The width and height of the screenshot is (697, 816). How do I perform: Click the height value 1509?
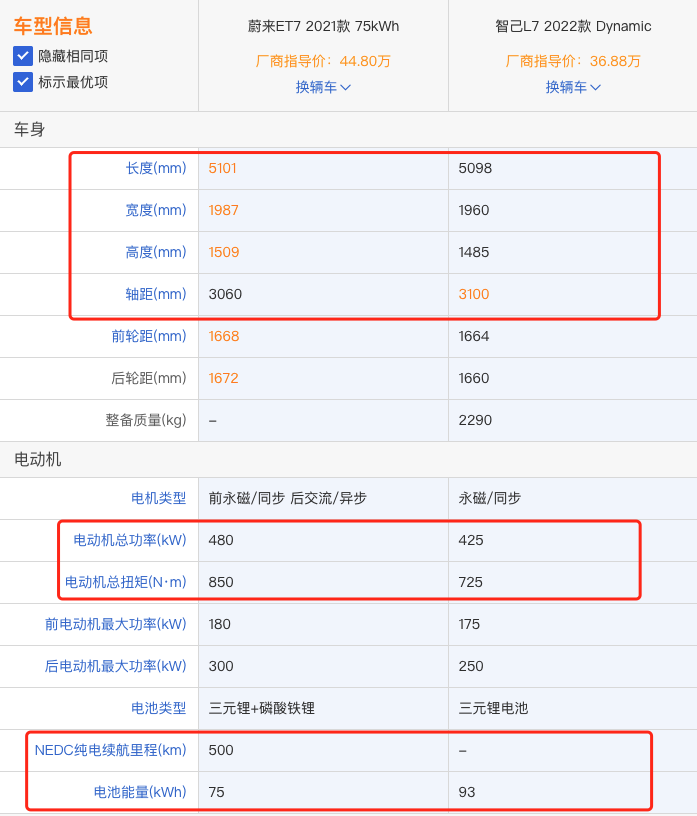coord(224,252)
